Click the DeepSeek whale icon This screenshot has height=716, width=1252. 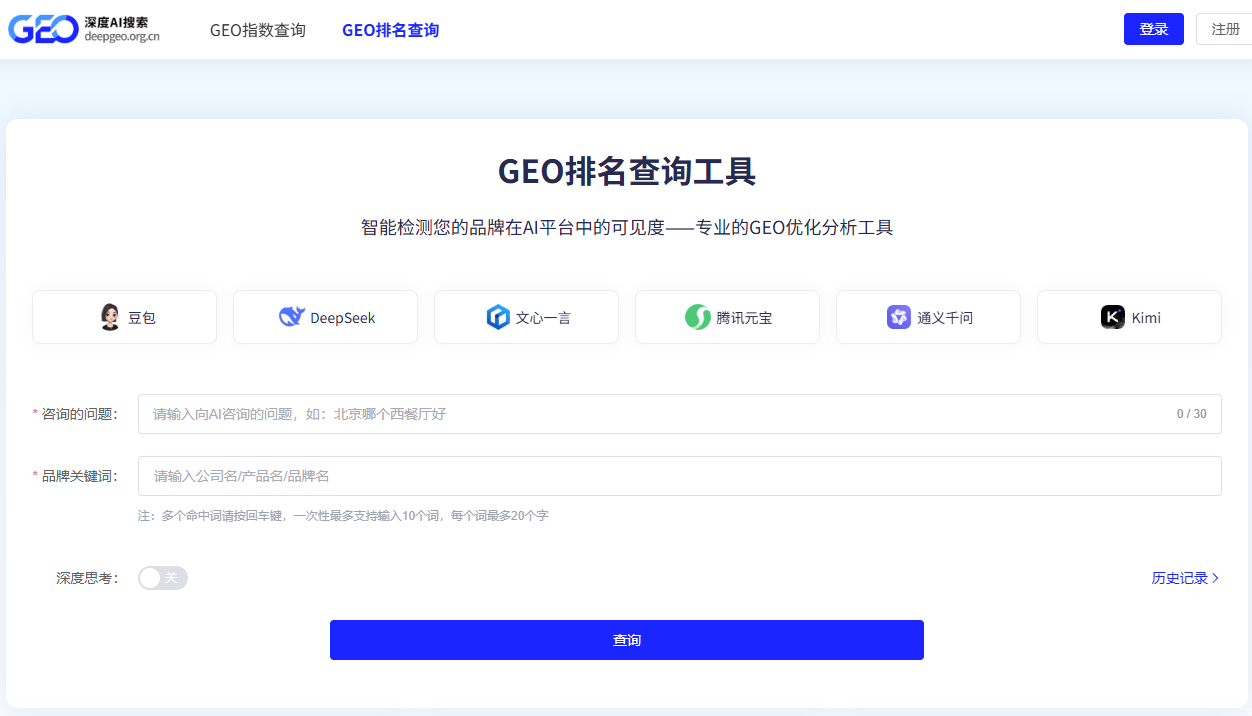[291, 317]
